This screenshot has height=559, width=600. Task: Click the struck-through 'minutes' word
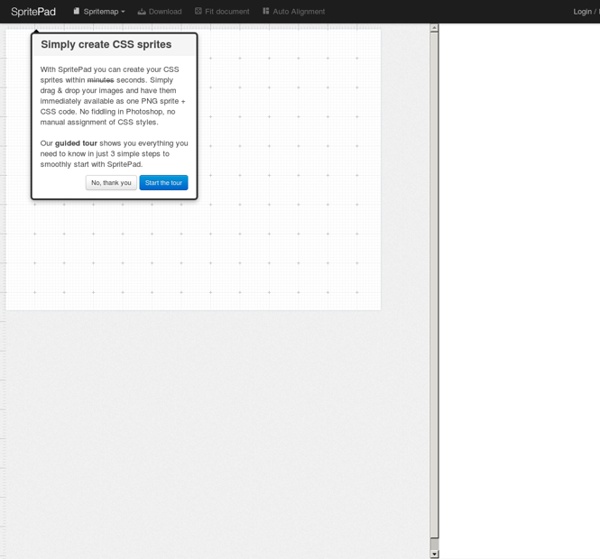(101, 80)
